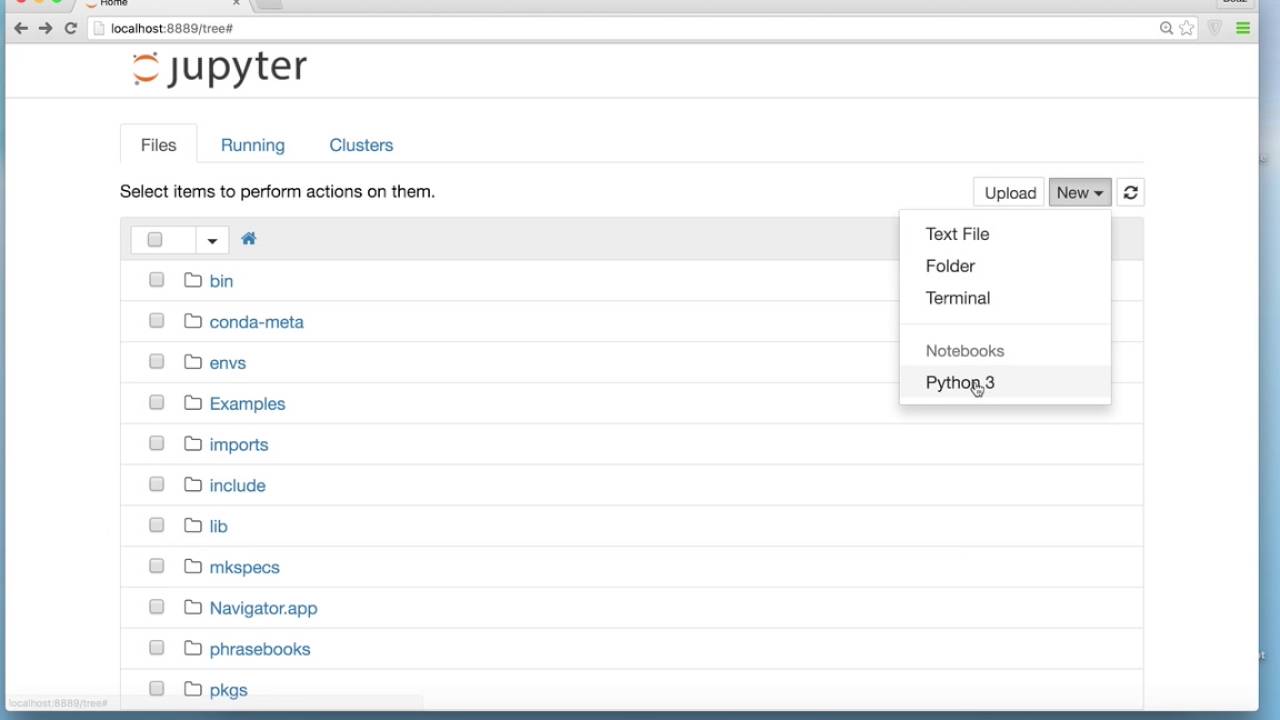This screenshot has height=720, width=1280.
Task: Tick checkbox for conda-meta folder
Action: pos(157,321)
